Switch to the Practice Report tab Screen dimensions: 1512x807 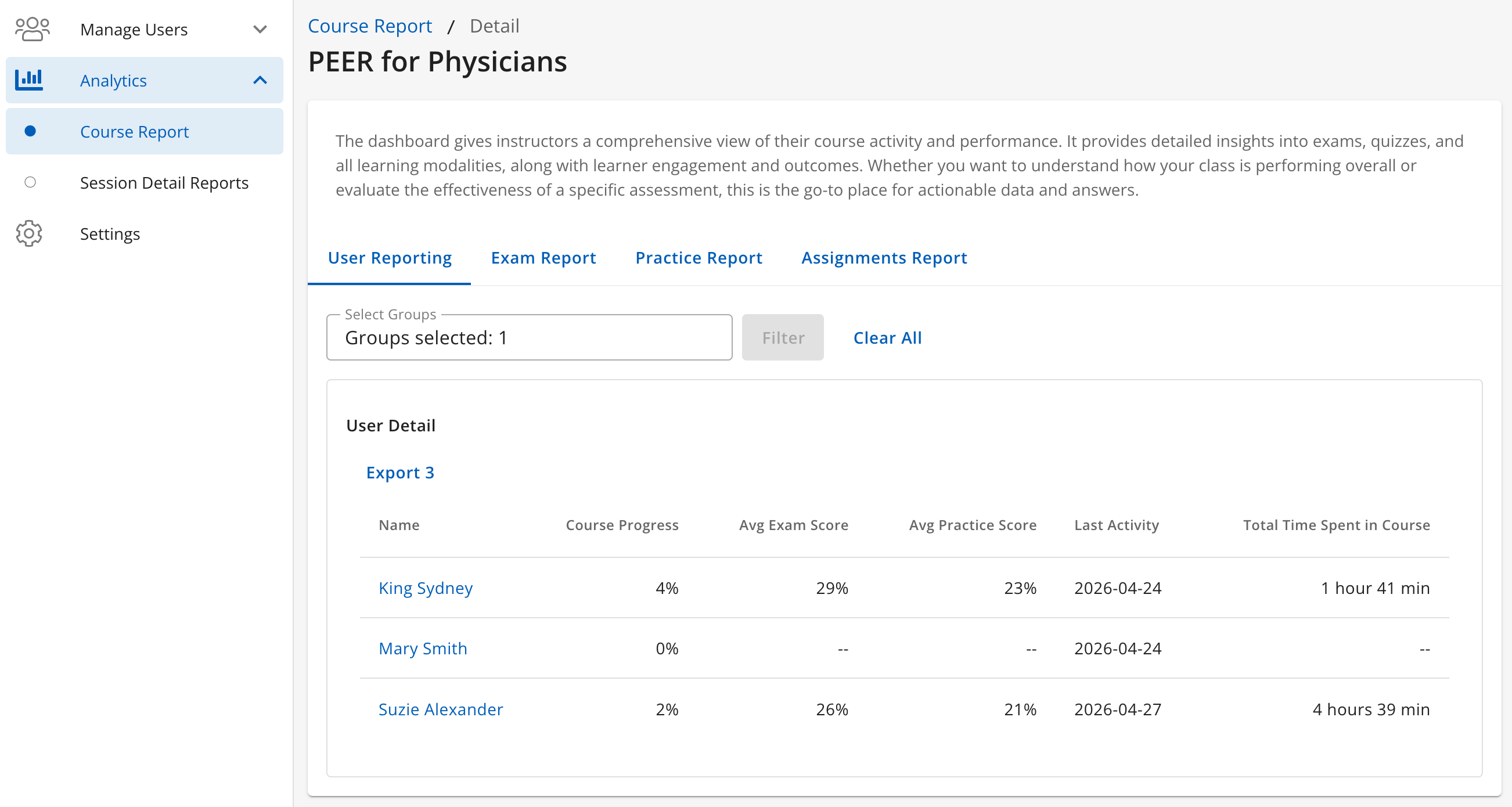[699, 258]
